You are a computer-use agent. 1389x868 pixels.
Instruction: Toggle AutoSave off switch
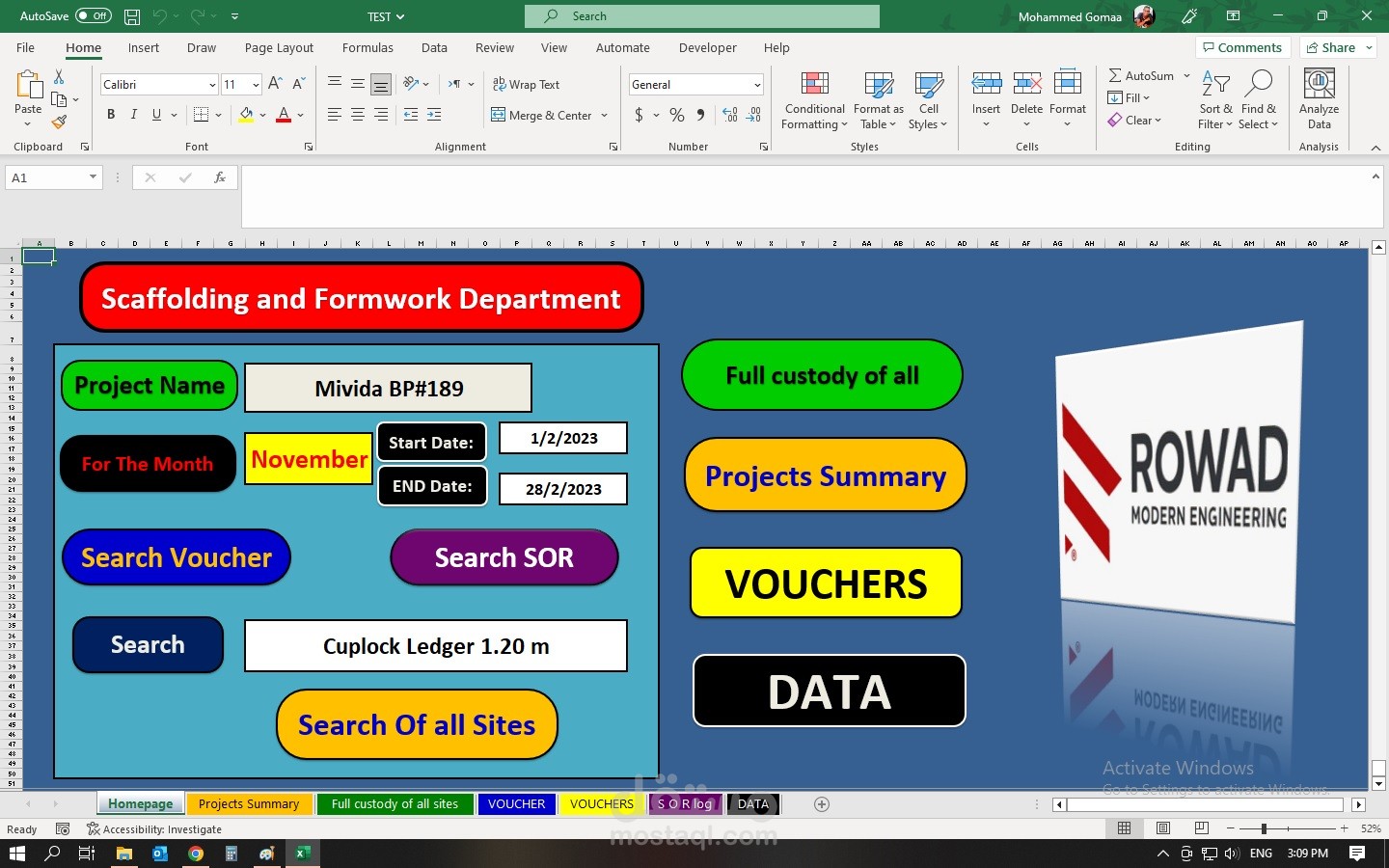[94, 16]
